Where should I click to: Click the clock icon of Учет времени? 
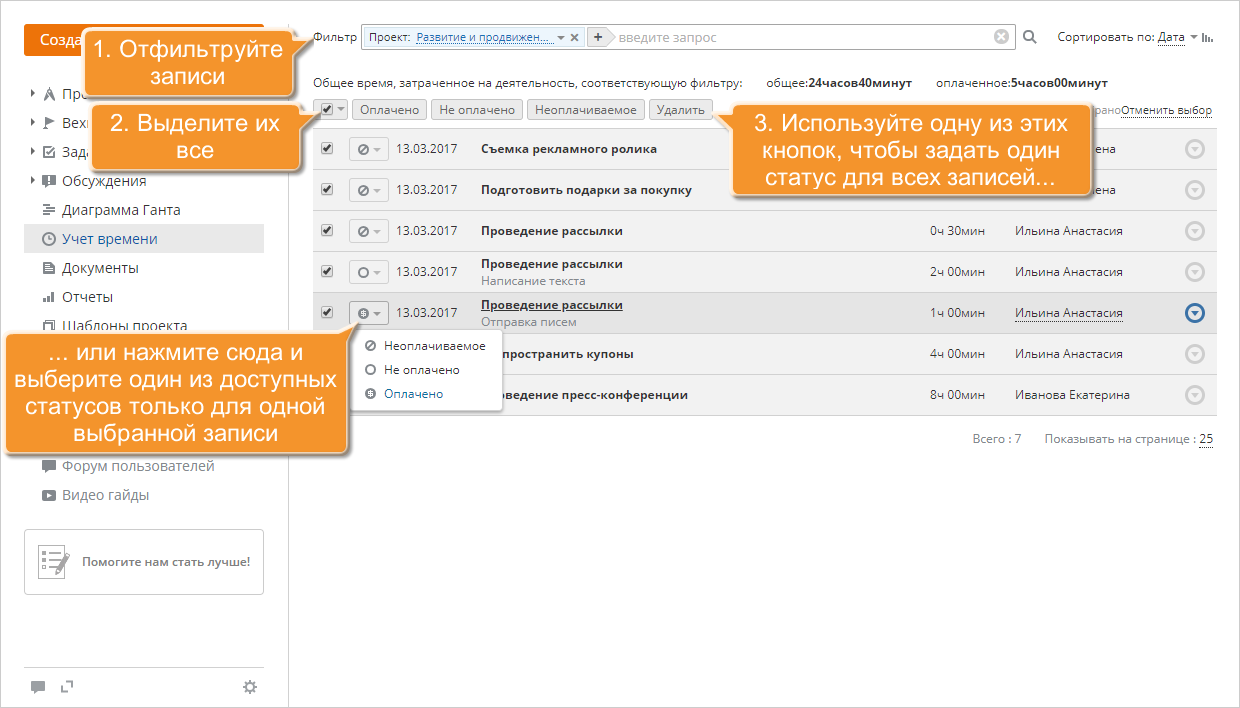pyautogui.click(x=49, y=239)
